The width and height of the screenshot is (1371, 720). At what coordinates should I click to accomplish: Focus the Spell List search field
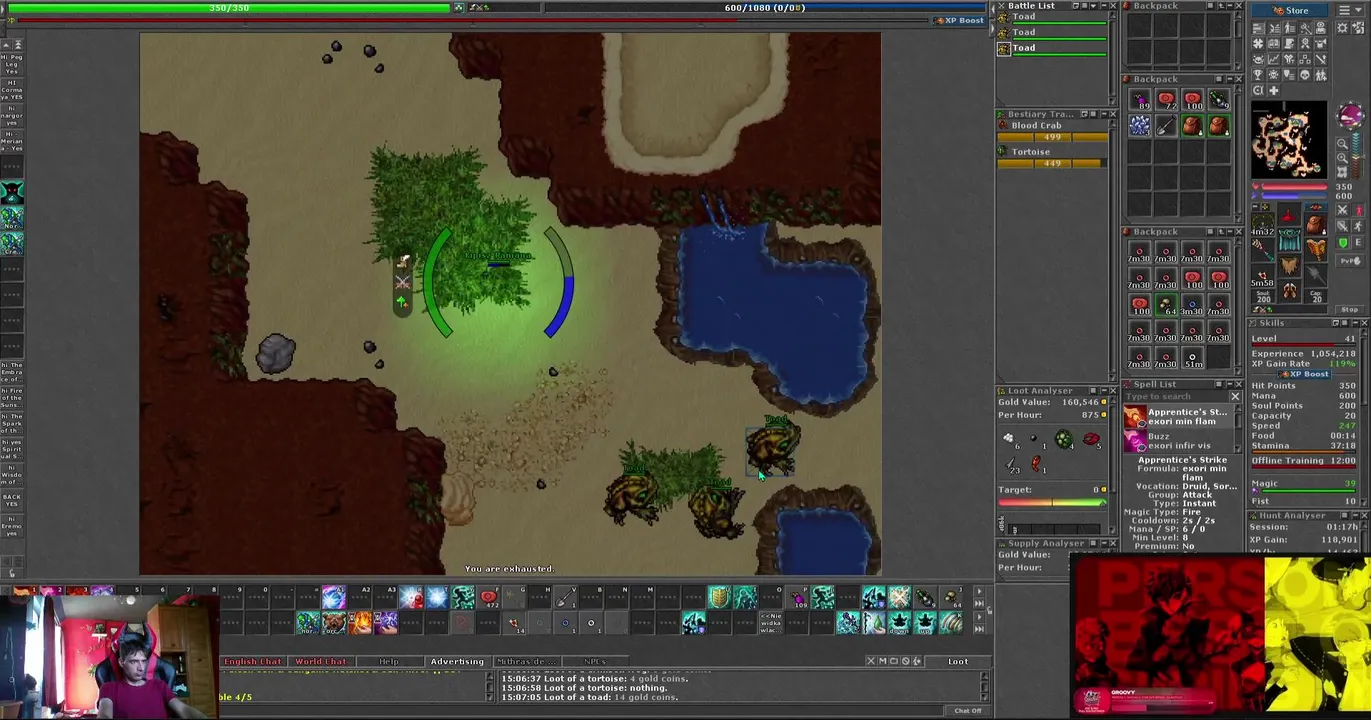tap(1176, 397)
